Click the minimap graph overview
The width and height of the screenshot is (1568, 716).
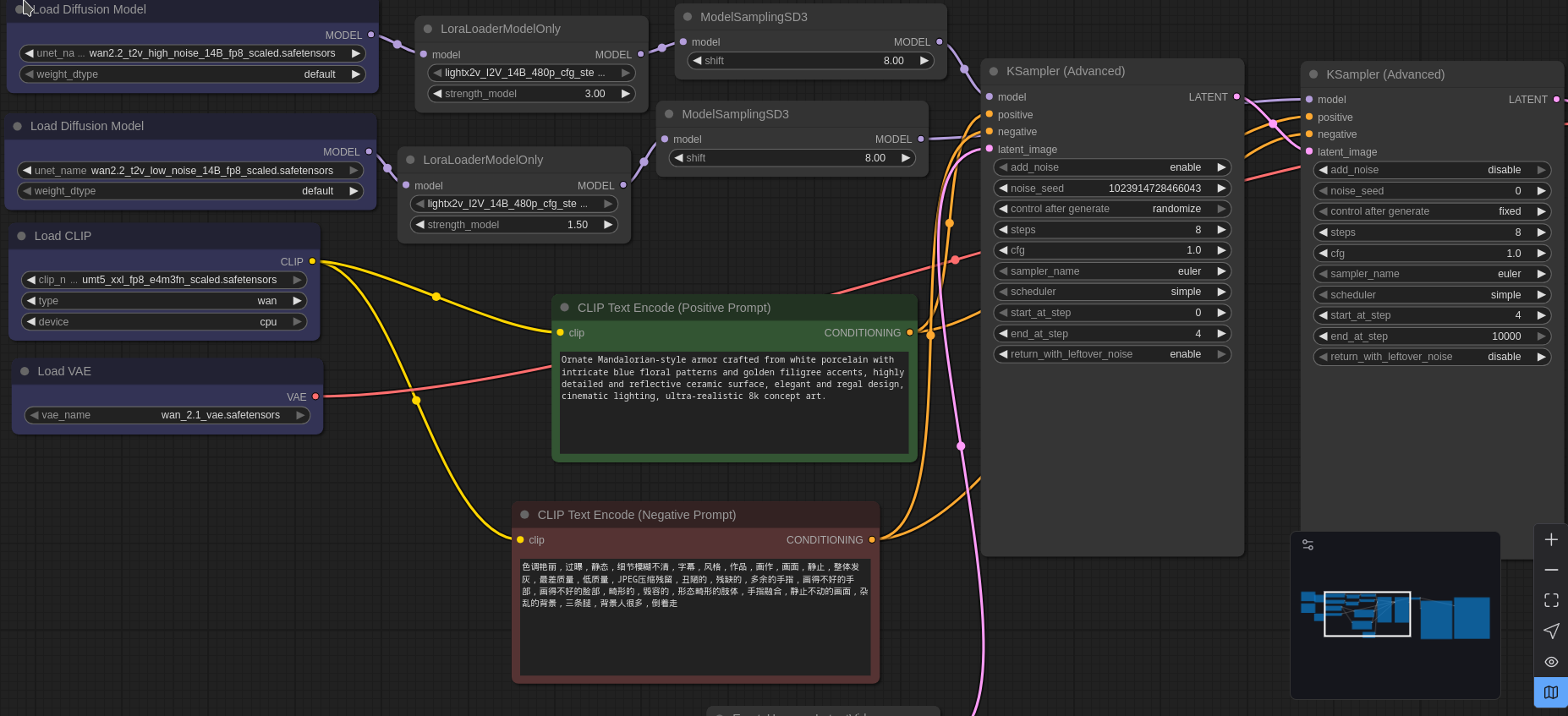1395,615
